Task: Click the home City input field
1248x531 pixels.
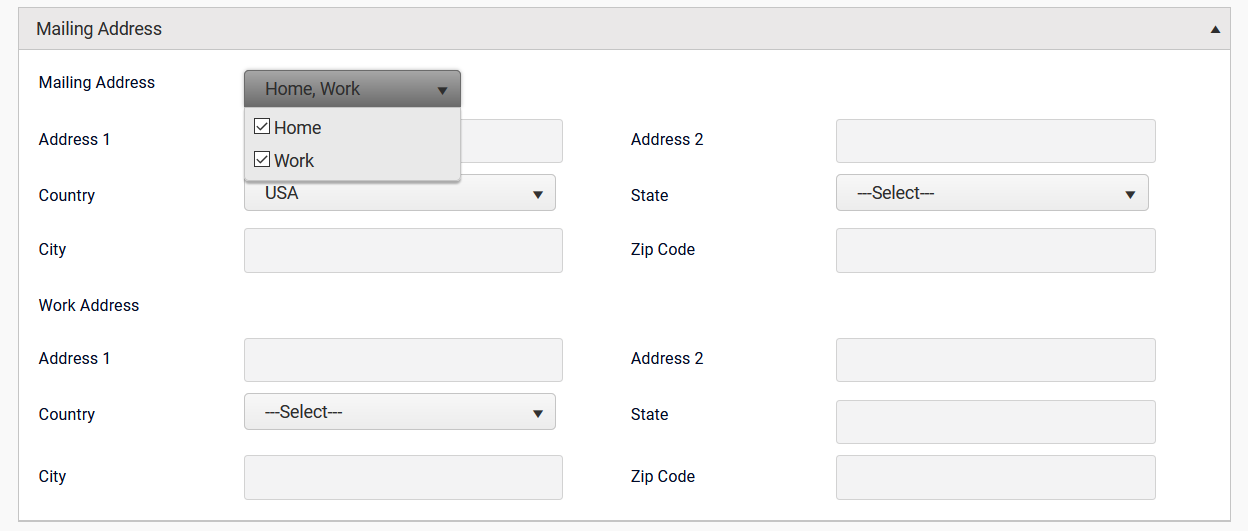Action: tap(403, 250)
